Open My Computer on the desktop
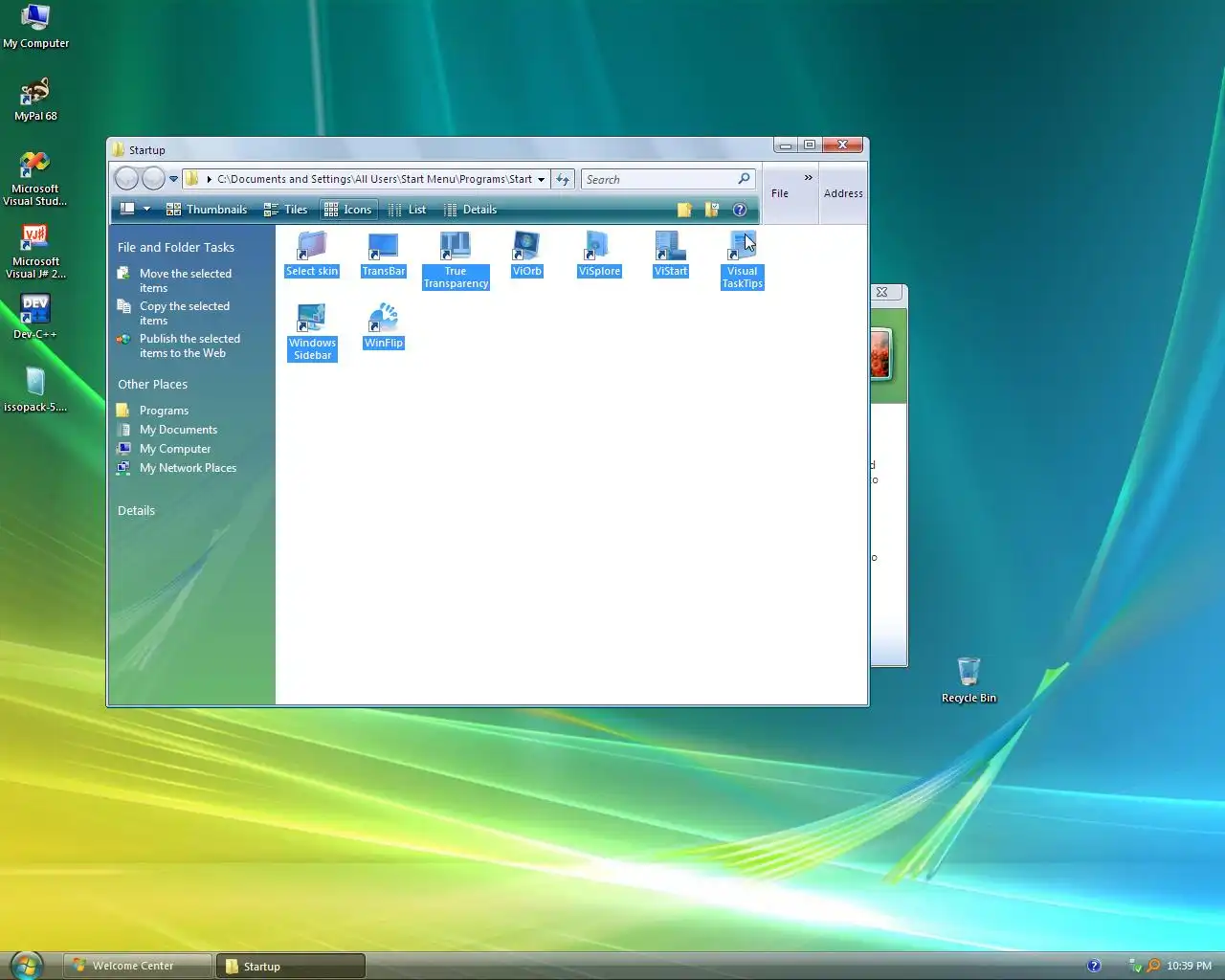This screenshot has width=1225, height=980. click(35, 26)
